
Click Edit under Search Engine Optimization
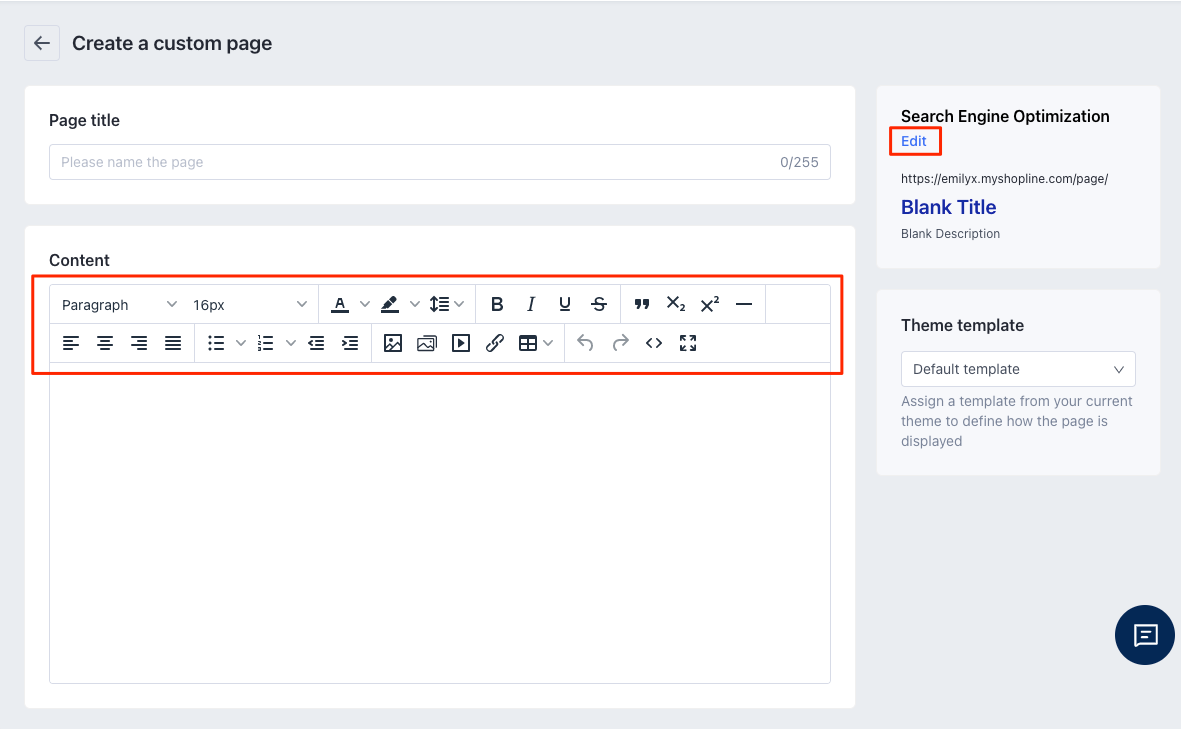pyautogui.click(x=914, y=141)
